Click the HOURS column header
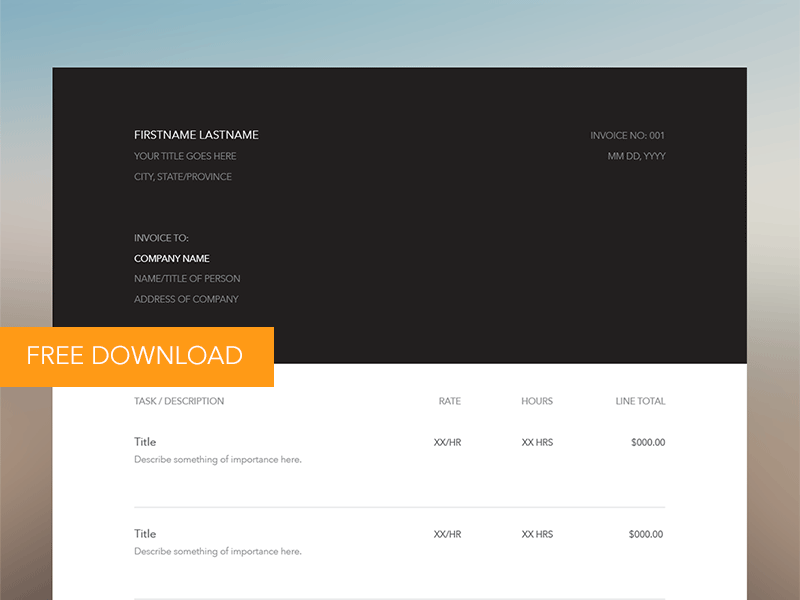Image resolution: width=800 pixels, height=600 pixels. coord(536,400)
